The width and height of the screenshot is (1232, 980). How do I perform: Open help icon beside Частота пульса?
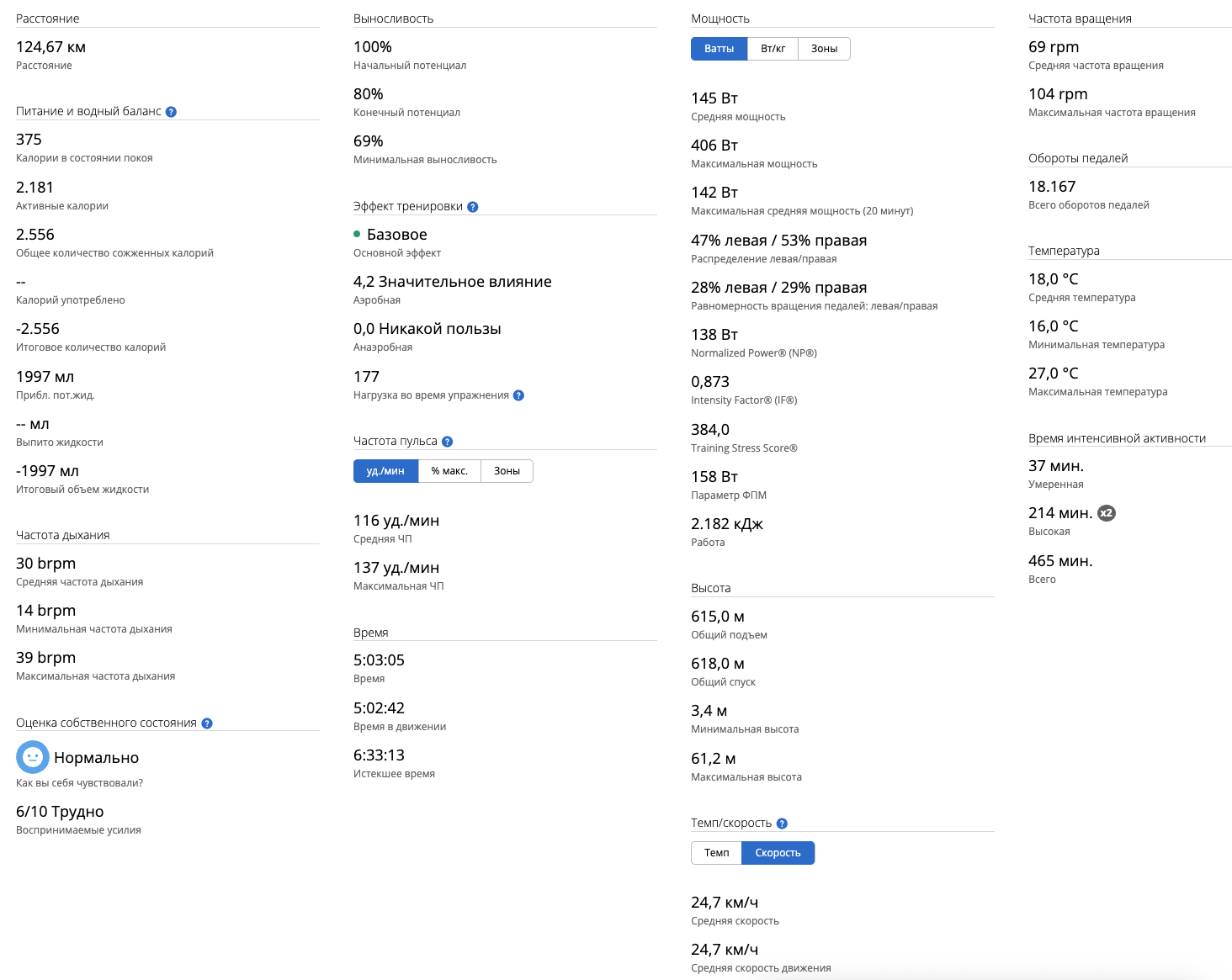coord(447,442)
